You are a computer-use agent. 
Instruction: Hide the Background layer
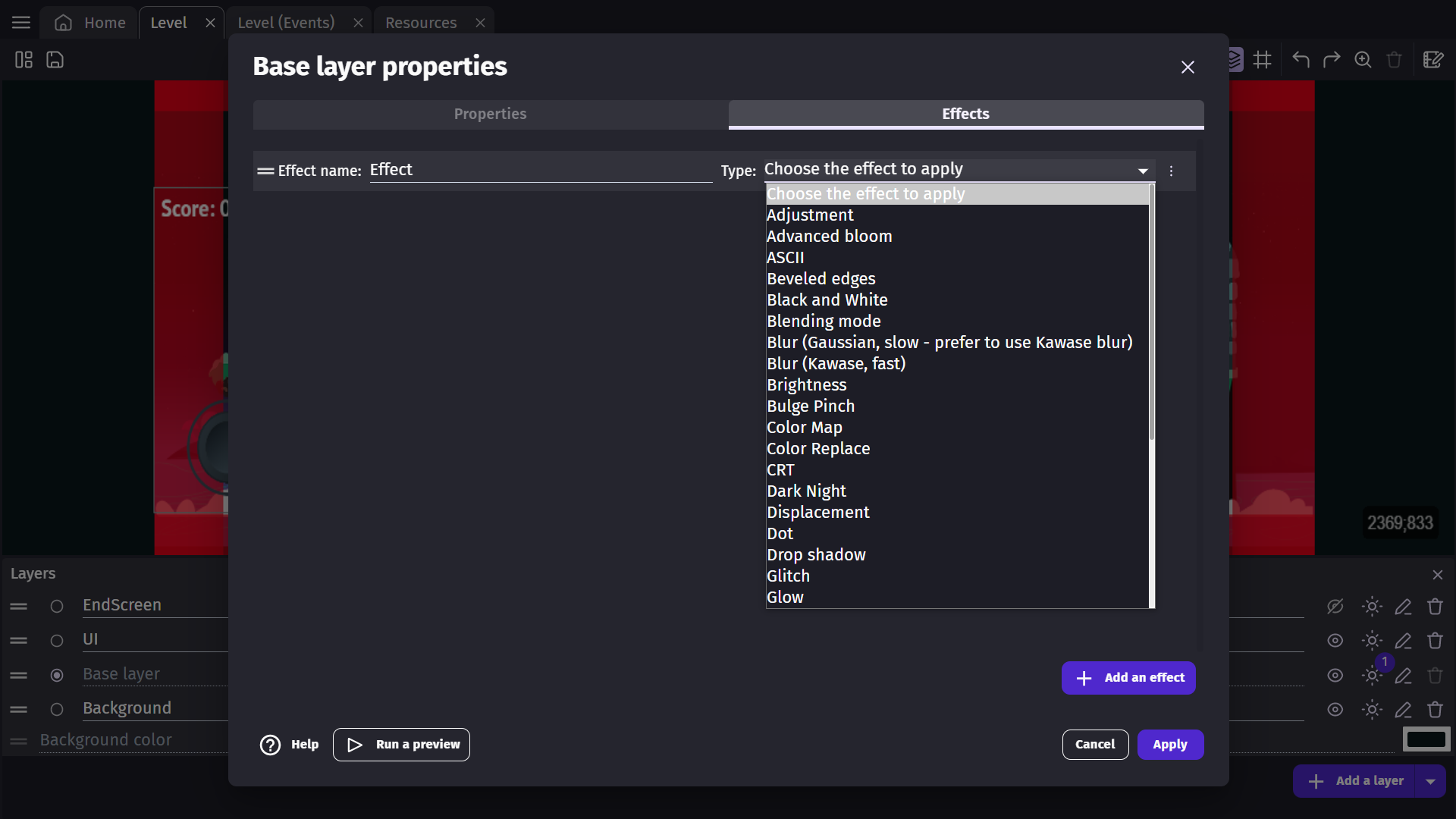[x=1335, y=710]
